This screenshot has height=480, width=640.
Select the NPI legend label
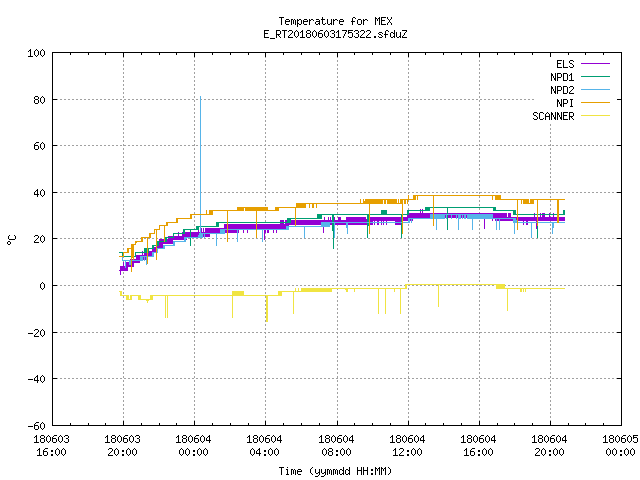565,103
